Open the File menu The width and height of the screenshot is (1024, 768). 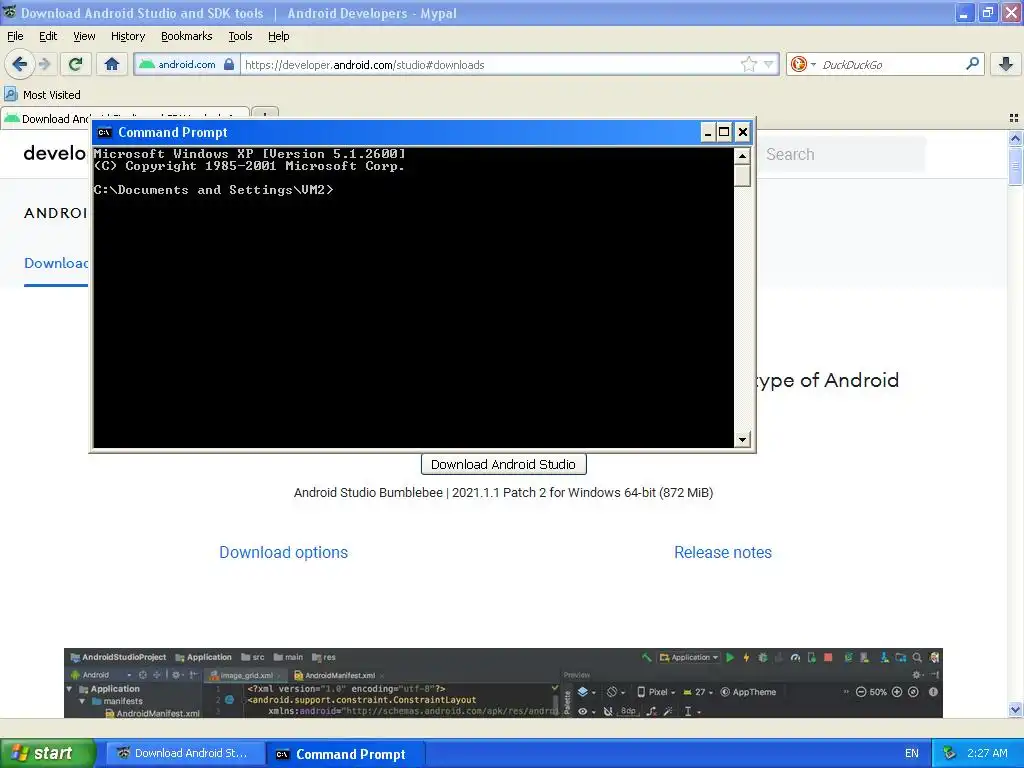[15, 36]
